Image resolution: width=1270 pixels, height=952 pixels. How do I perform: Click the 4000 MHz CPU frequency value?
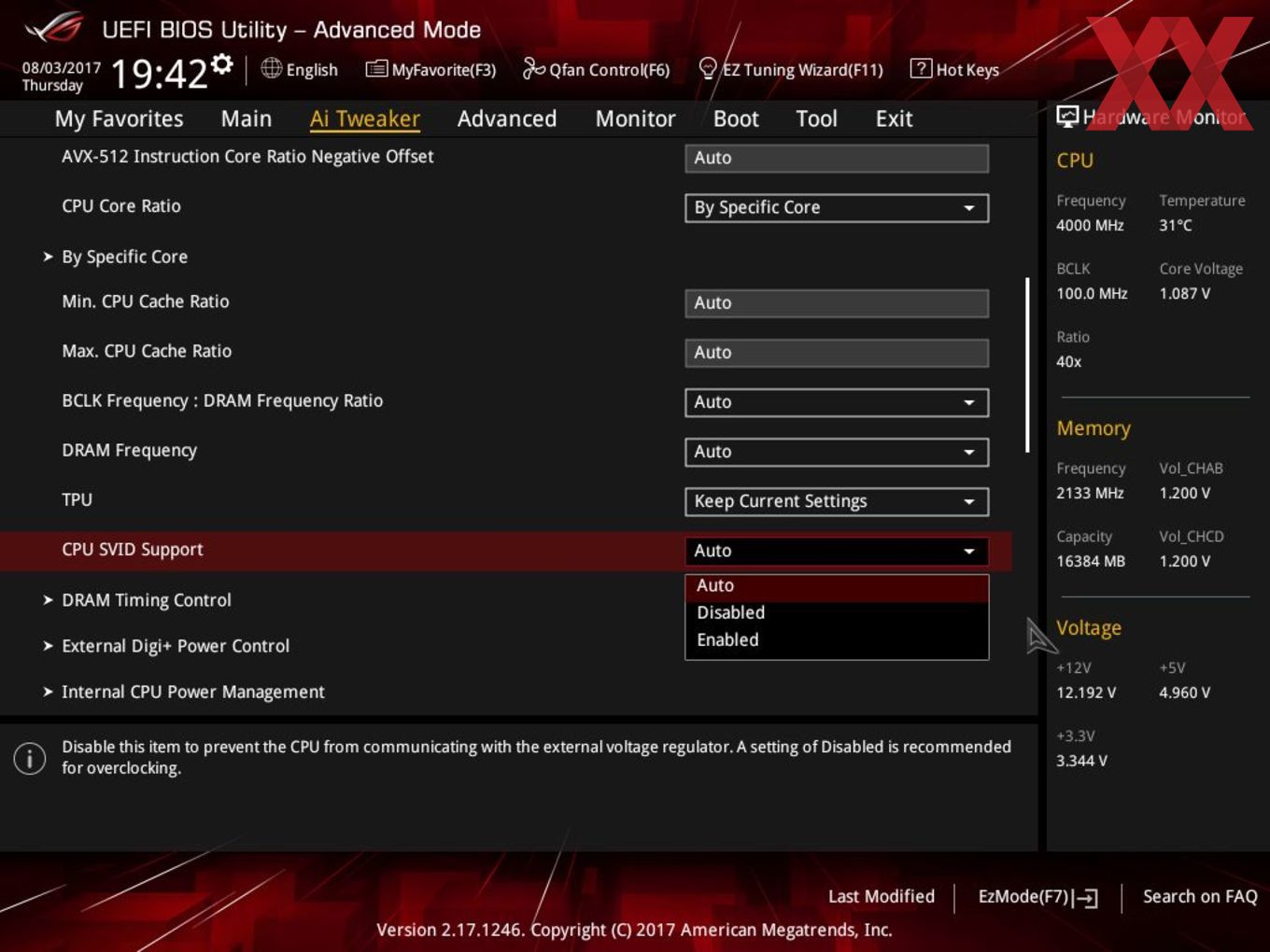tap(1090, 225)
